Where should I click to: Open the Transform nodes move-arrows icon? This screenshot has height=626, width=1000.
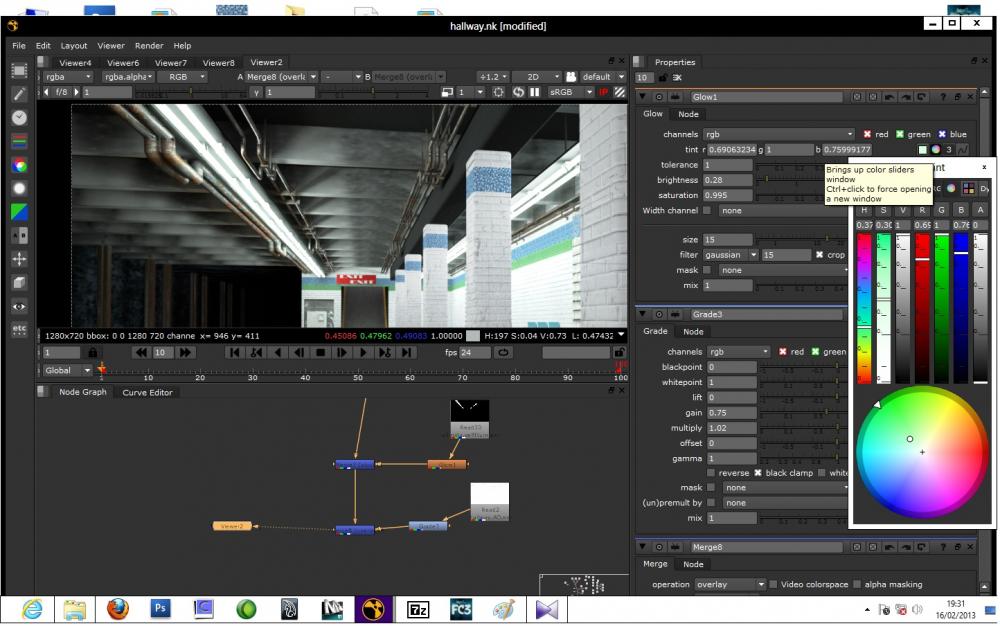click(x=19, y=259)
